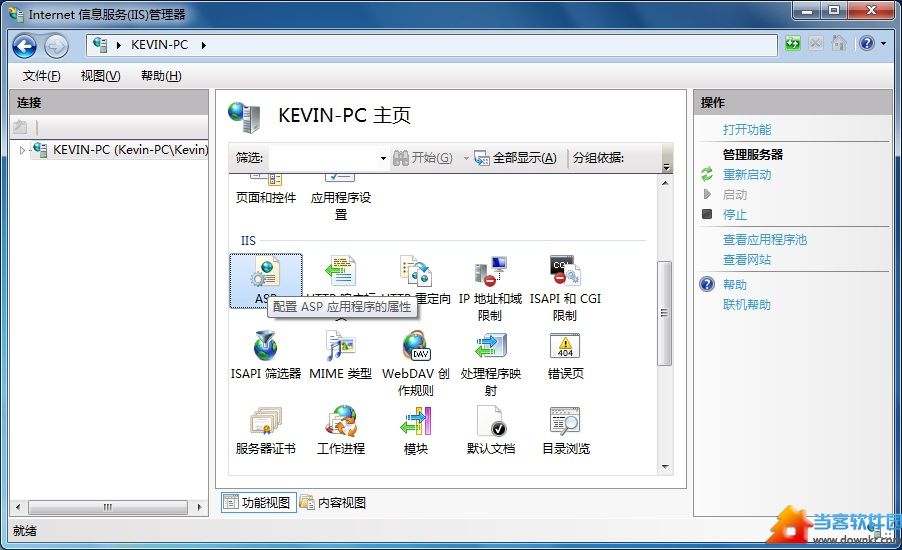This screenshot has height=550, width=902.
Task: Click 查看网站 link
Action: [747, 260]
